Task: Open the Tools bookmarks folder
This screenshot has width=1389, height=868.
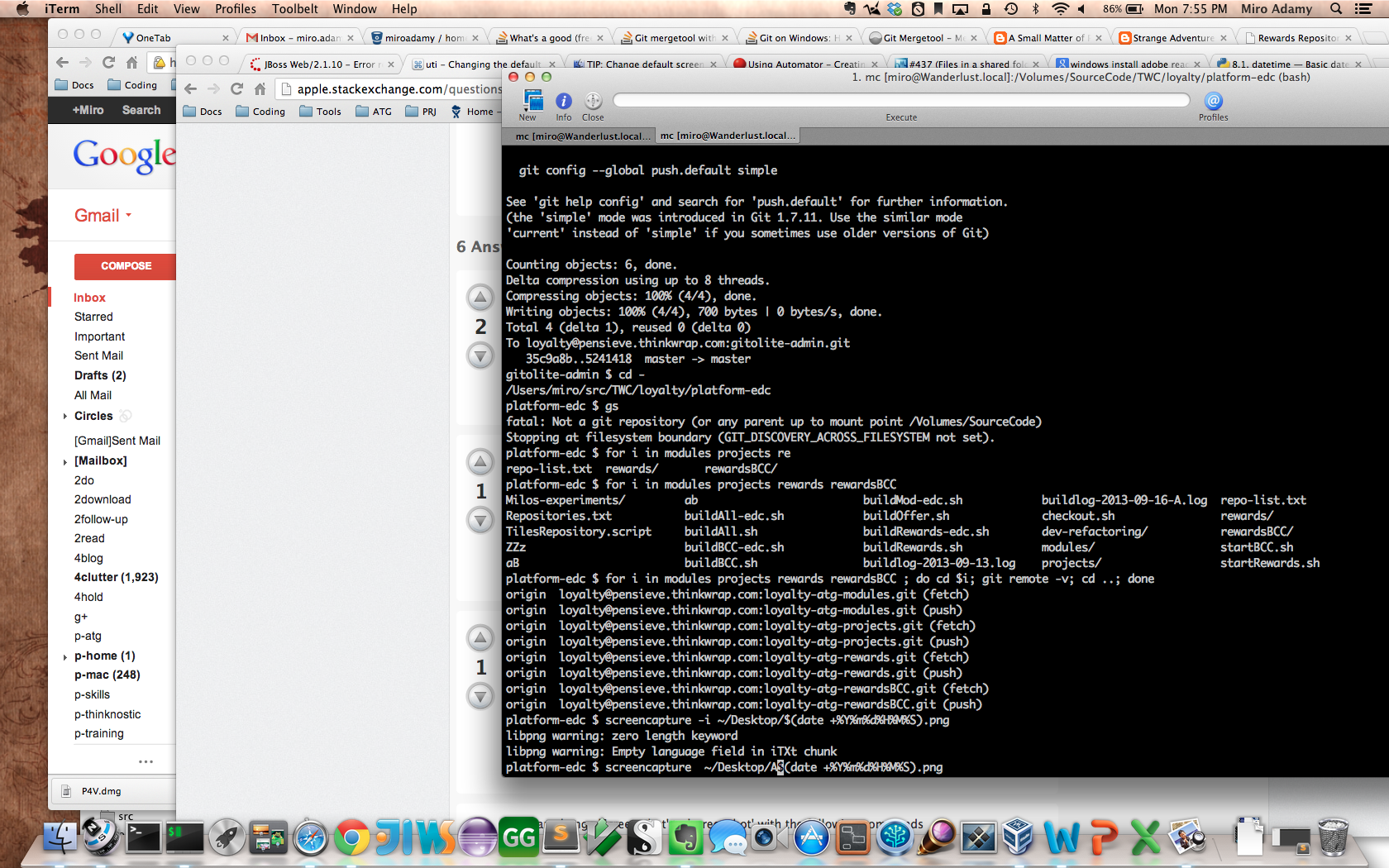Action: point(320,112)
